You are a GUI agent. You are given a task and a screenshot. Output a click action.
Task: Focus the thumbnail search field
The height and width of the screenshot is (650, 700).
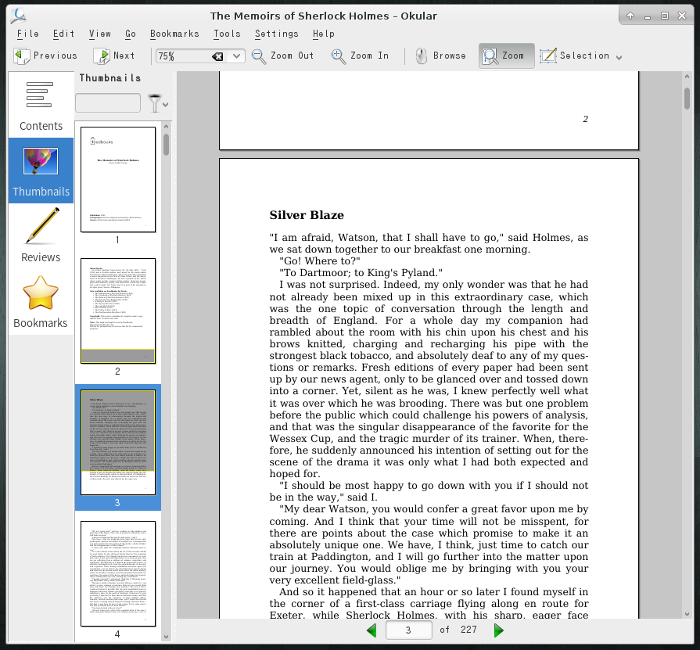click(108, 103)
